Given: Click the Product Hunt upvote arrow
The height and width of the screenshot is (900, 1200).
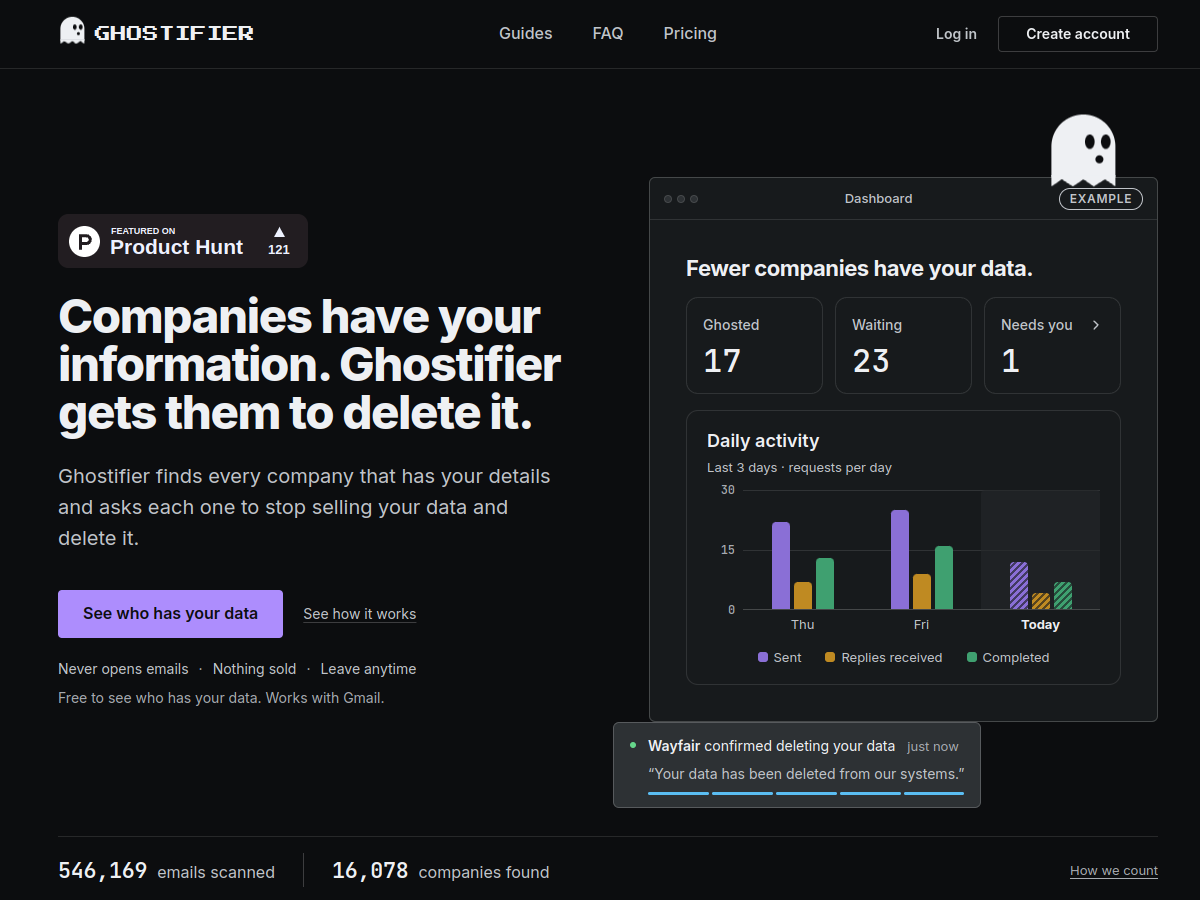Looking at the screenshot, I should [279, 232].
